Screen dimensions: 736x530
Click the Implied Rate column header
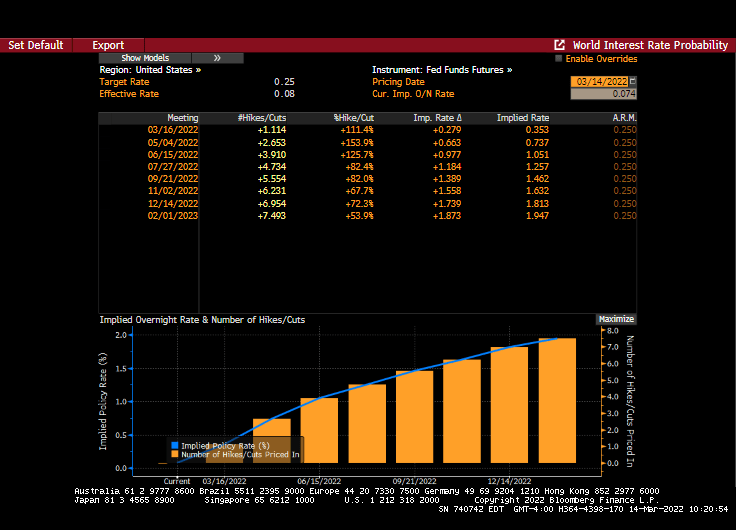click(x=522, y=118)
